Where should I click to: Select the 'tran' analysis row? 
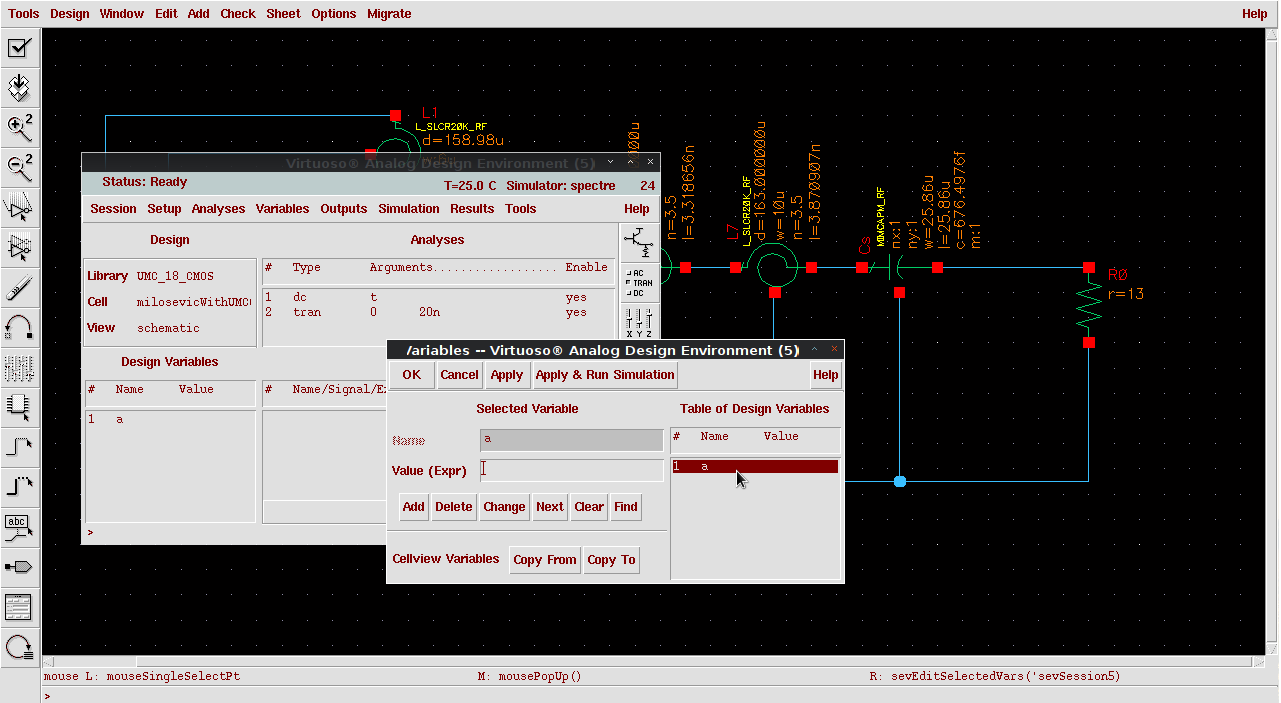click(438, 313)
